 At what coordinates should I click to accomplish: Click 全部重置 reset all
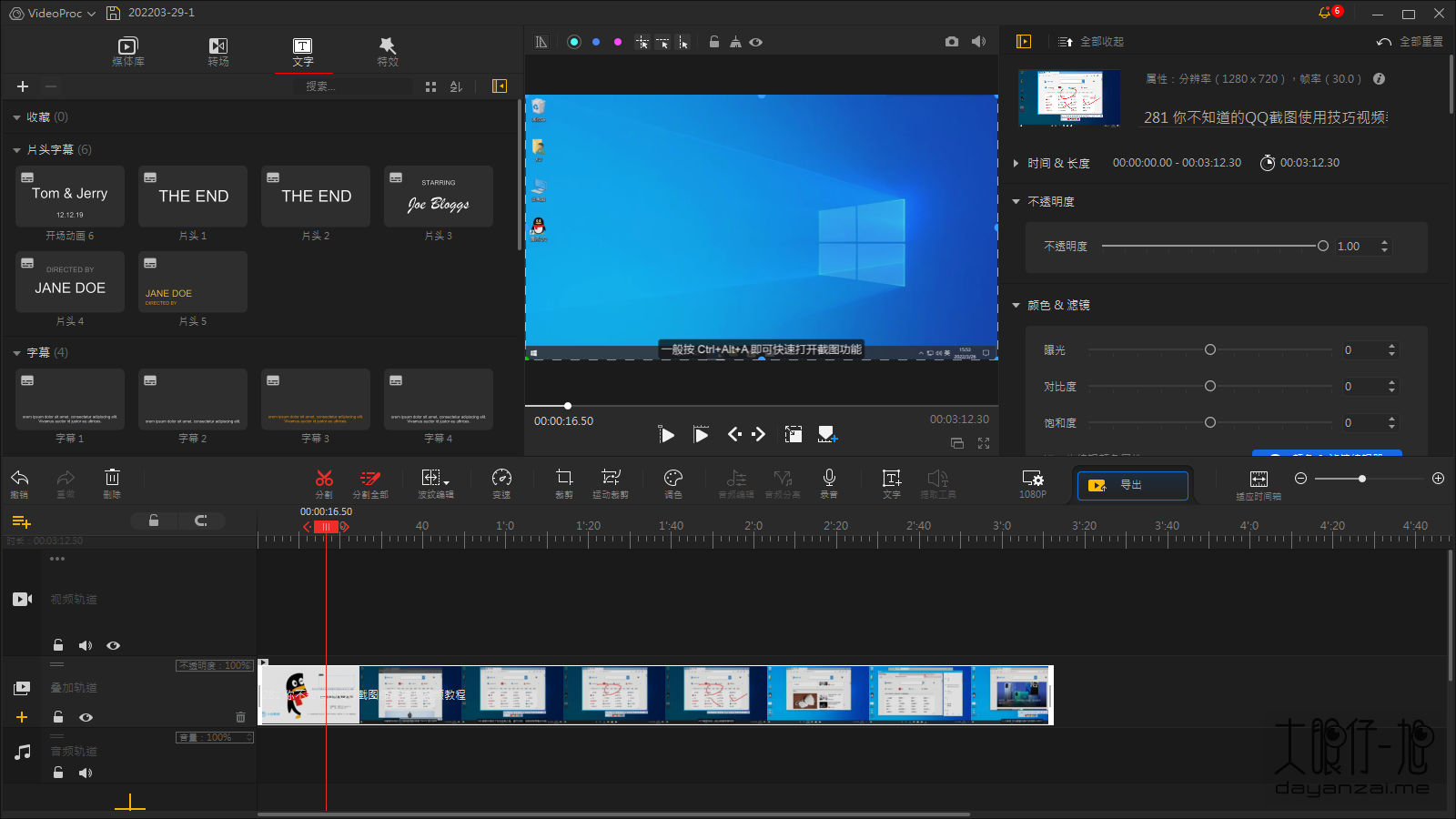(x=1410, y=42)
